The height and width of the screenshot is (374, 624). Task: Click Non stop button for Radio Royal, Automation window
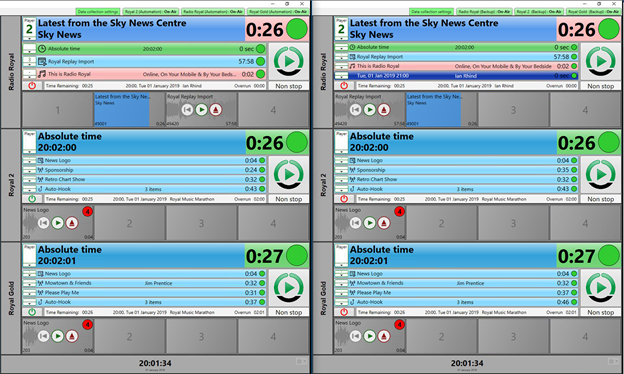289,86
